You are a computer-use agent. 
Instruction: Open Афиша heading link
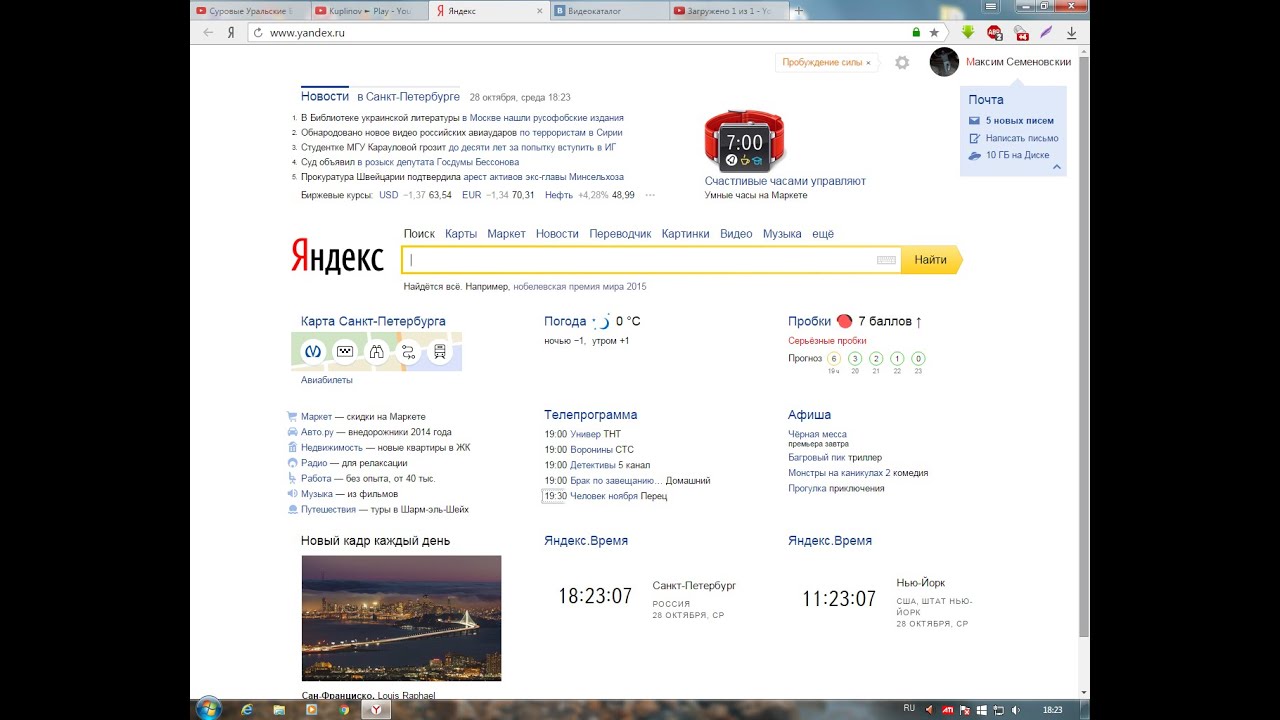809,415
